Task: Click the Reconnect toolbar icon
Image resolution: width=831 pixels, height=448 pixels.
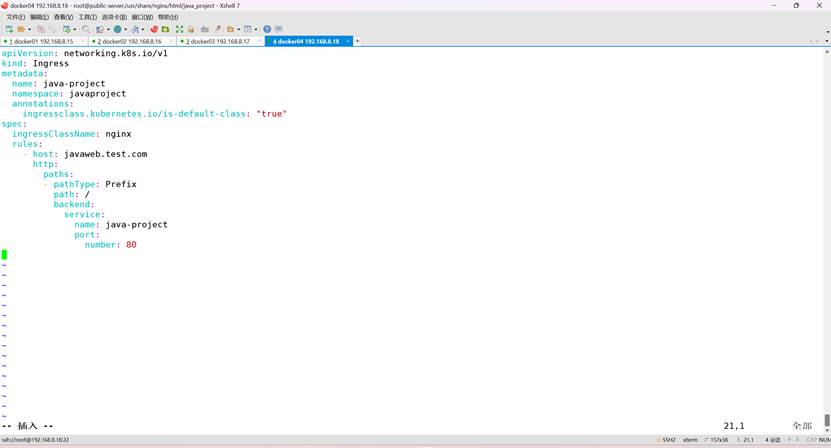Action: click(52, 29)
